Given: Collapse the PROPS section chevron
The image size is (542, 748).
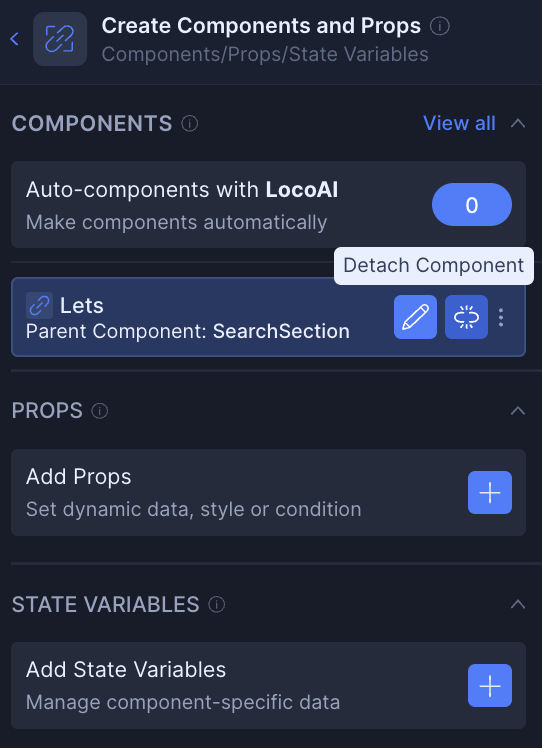Looking at the screenshot, I should 518,411.
